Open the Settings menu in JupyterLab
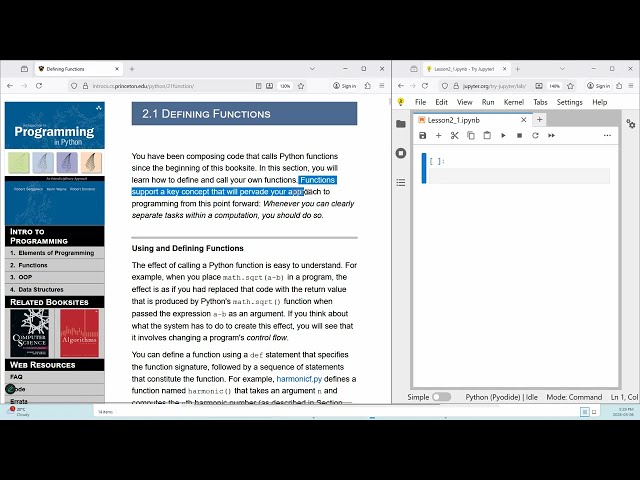This screenshot has width=640, height=480. [x=569, y=102]
